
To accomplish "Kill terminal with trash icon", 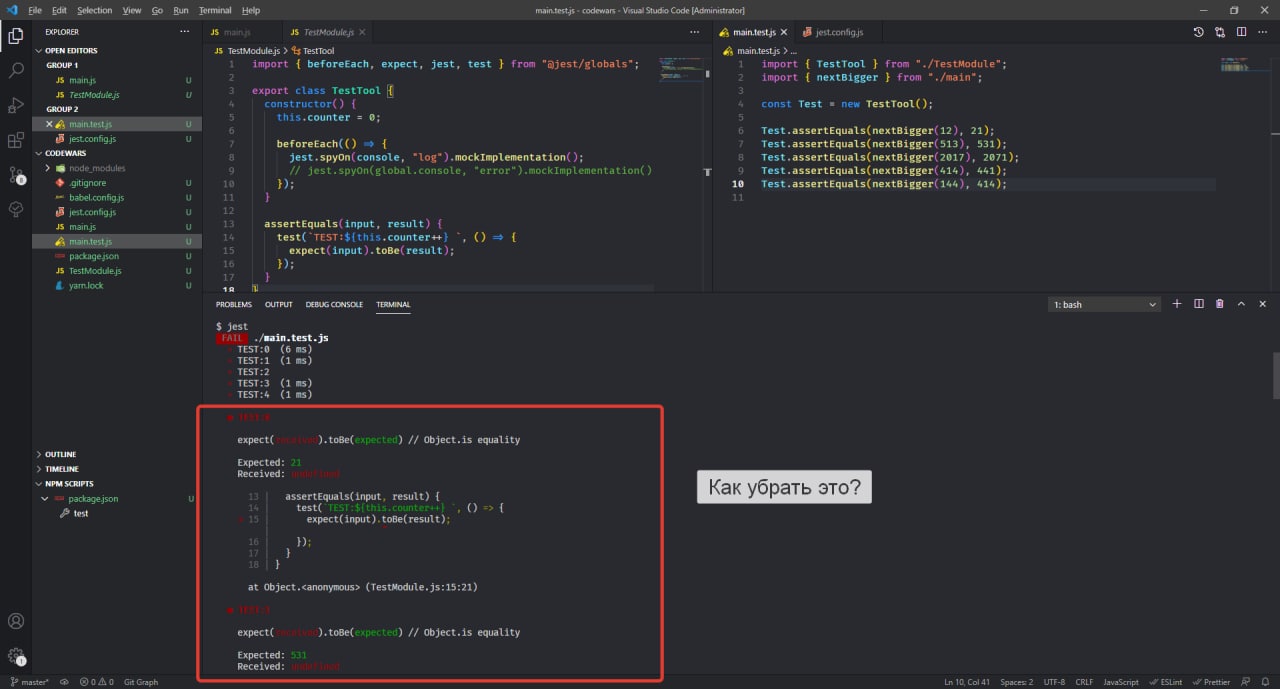I will (1219, 304).
